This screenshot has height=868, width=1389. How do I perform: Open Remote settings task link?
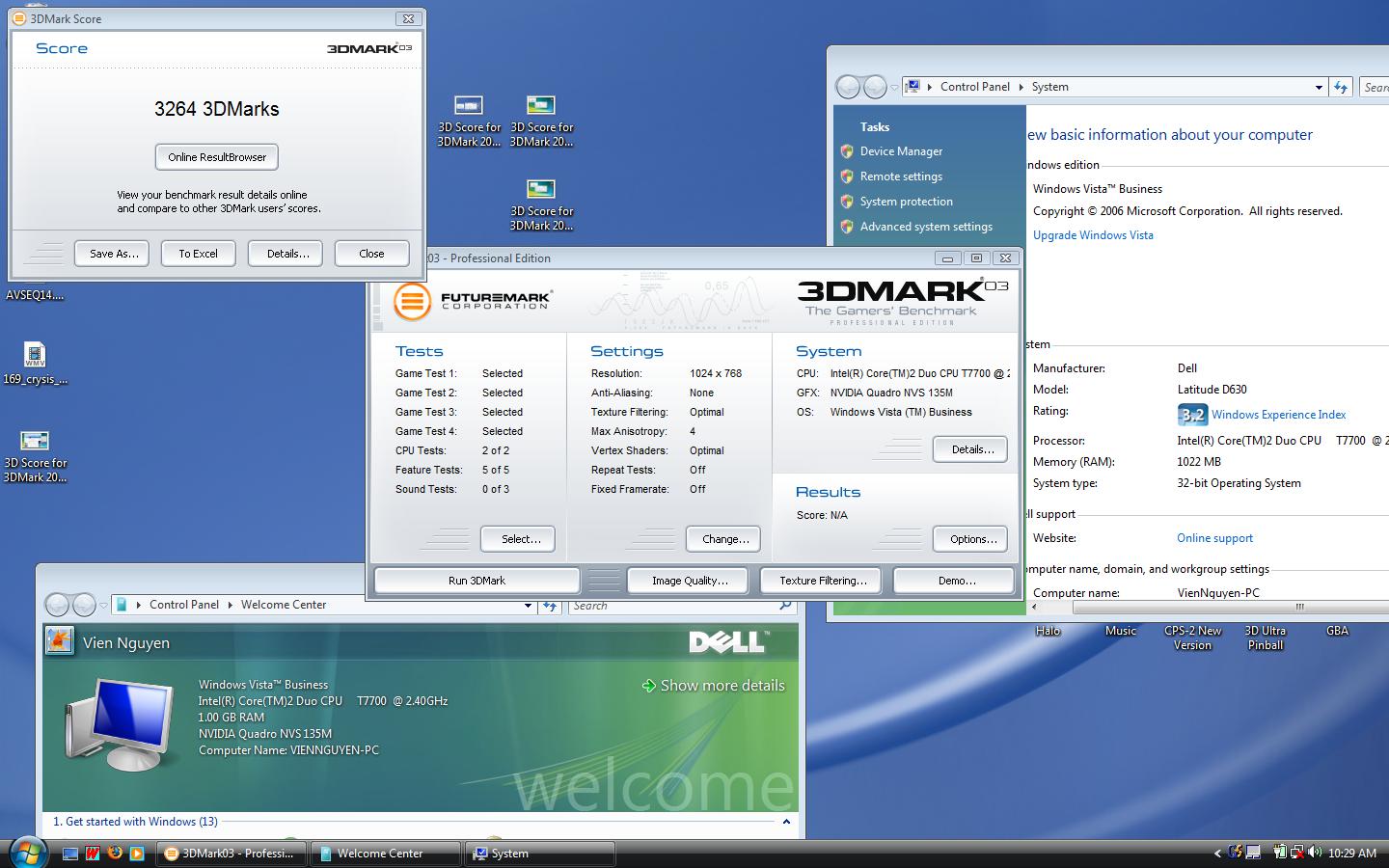coord(901,176)
